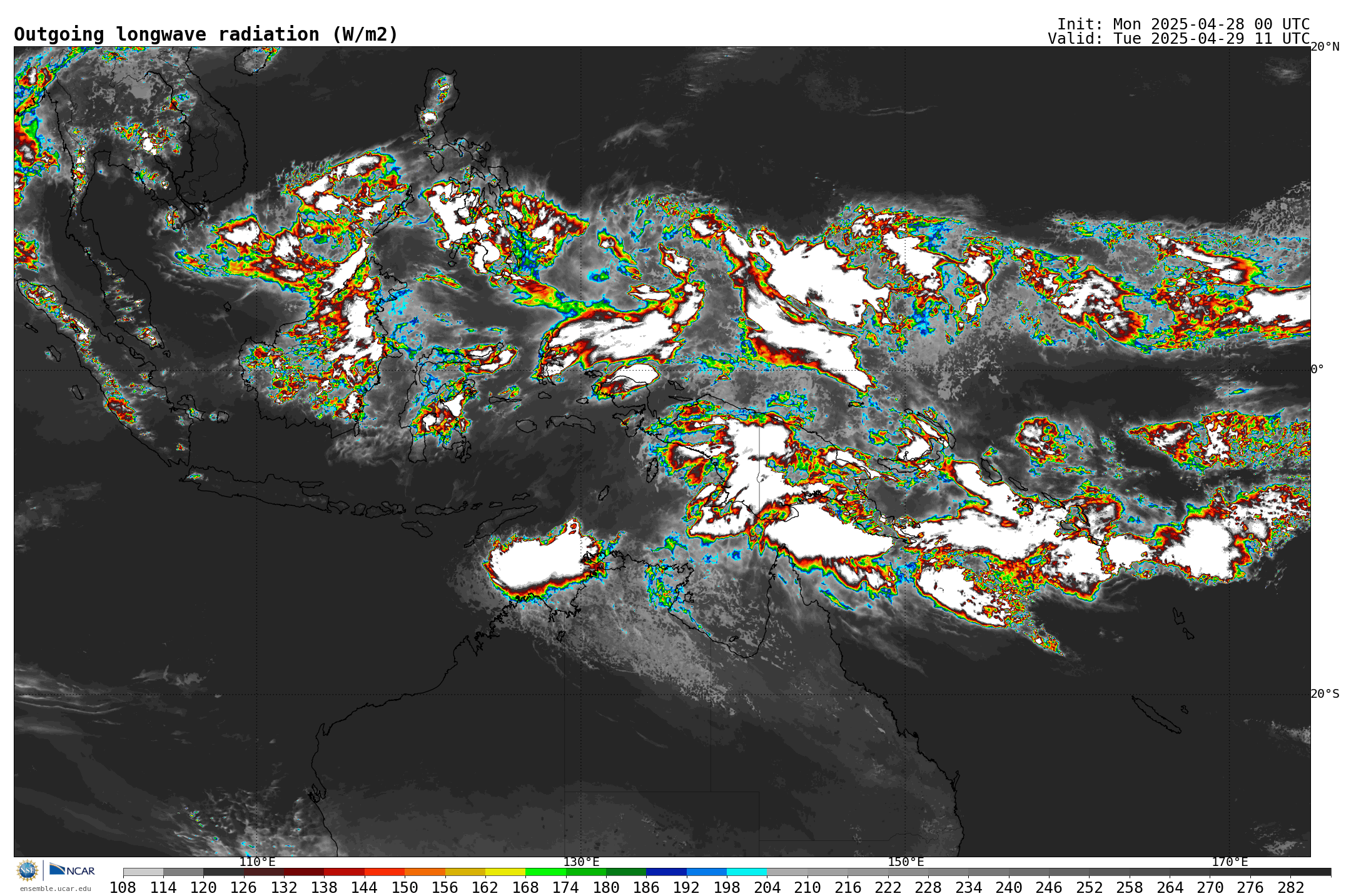The width and height of the screenshot is (1351, 896).
Task: Pick the bright green swatch between 168 and 174
Action: (545, 872)
